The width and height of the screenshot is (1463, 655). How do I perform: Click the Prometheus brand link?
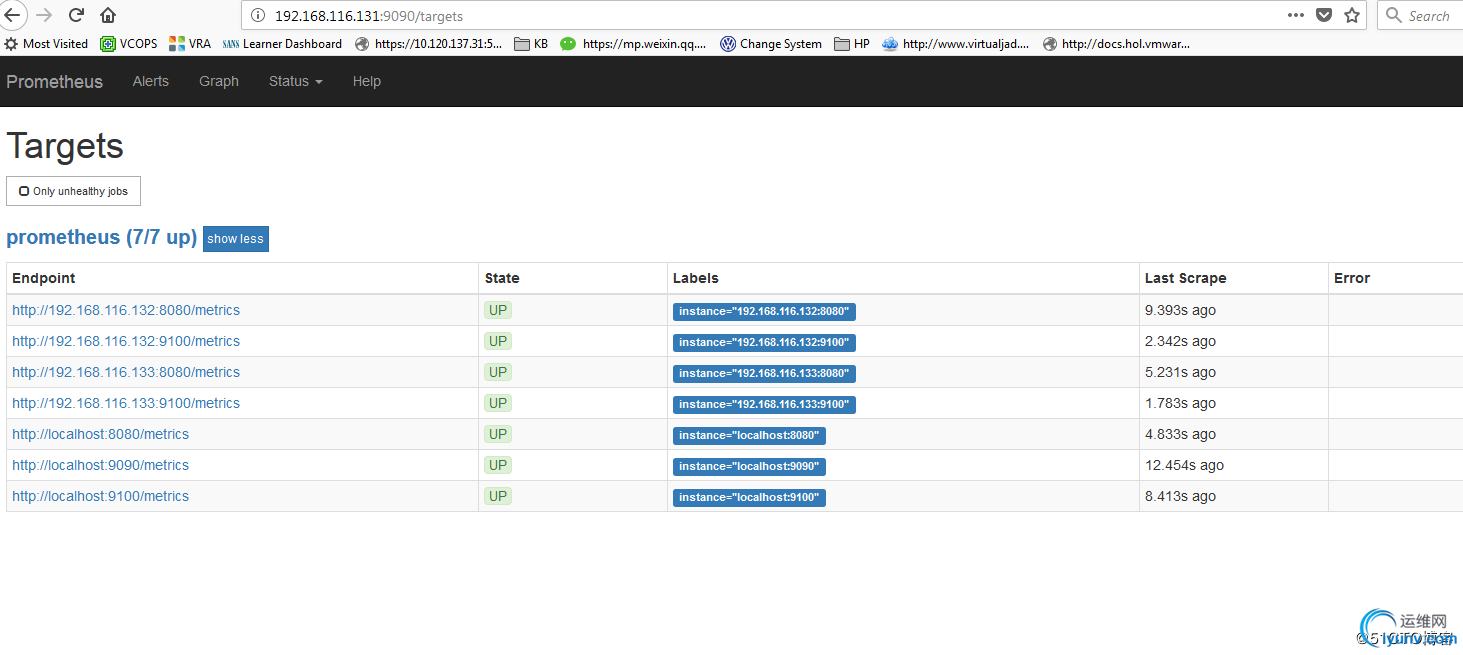click(x=55, y=82)
